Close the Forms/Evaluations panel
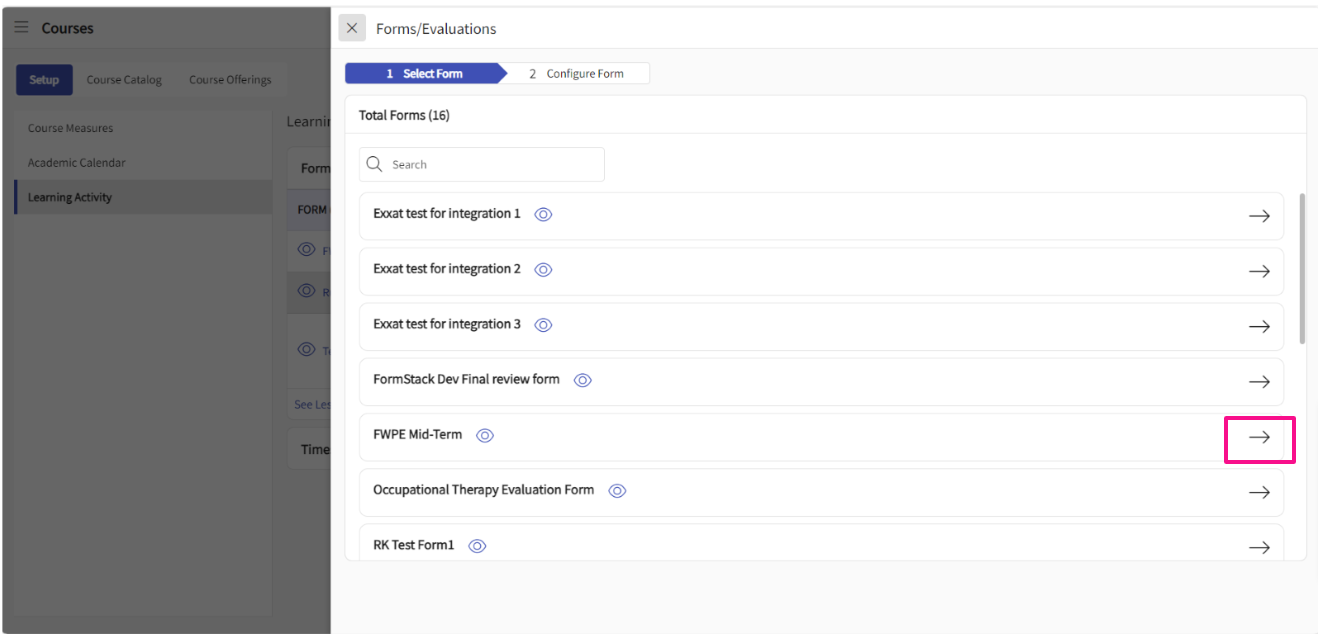 pyautogui.click(x=351, y=28)
